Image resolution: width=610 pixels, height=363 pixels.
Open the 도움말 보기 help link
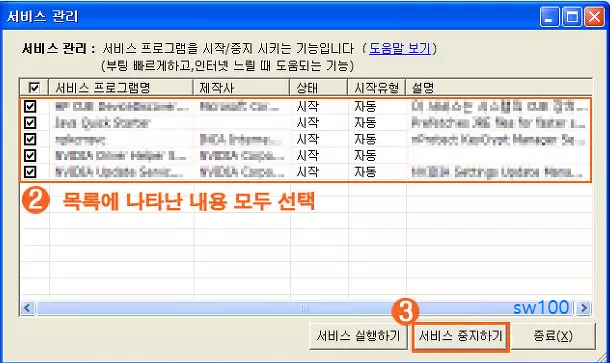click(400, 49)
